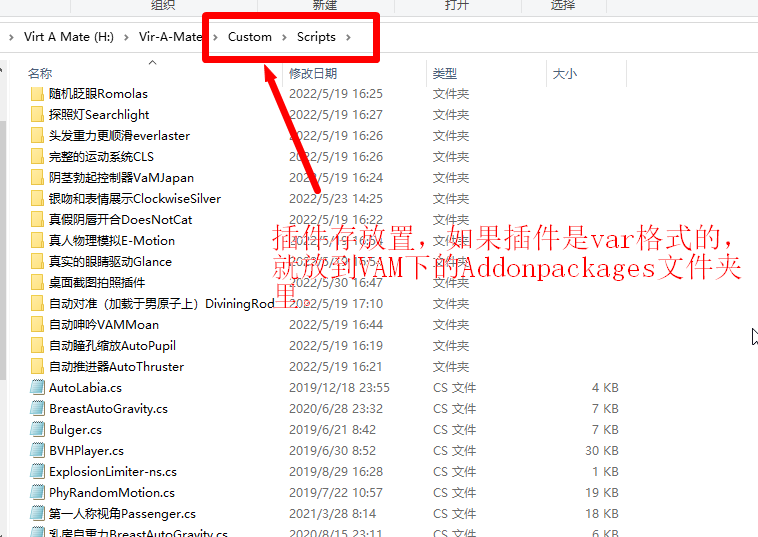The height and width of the screenshot is (537, 758).
Task: Click the BVHPlayer.cs file icon
Action: coord(37,451)
